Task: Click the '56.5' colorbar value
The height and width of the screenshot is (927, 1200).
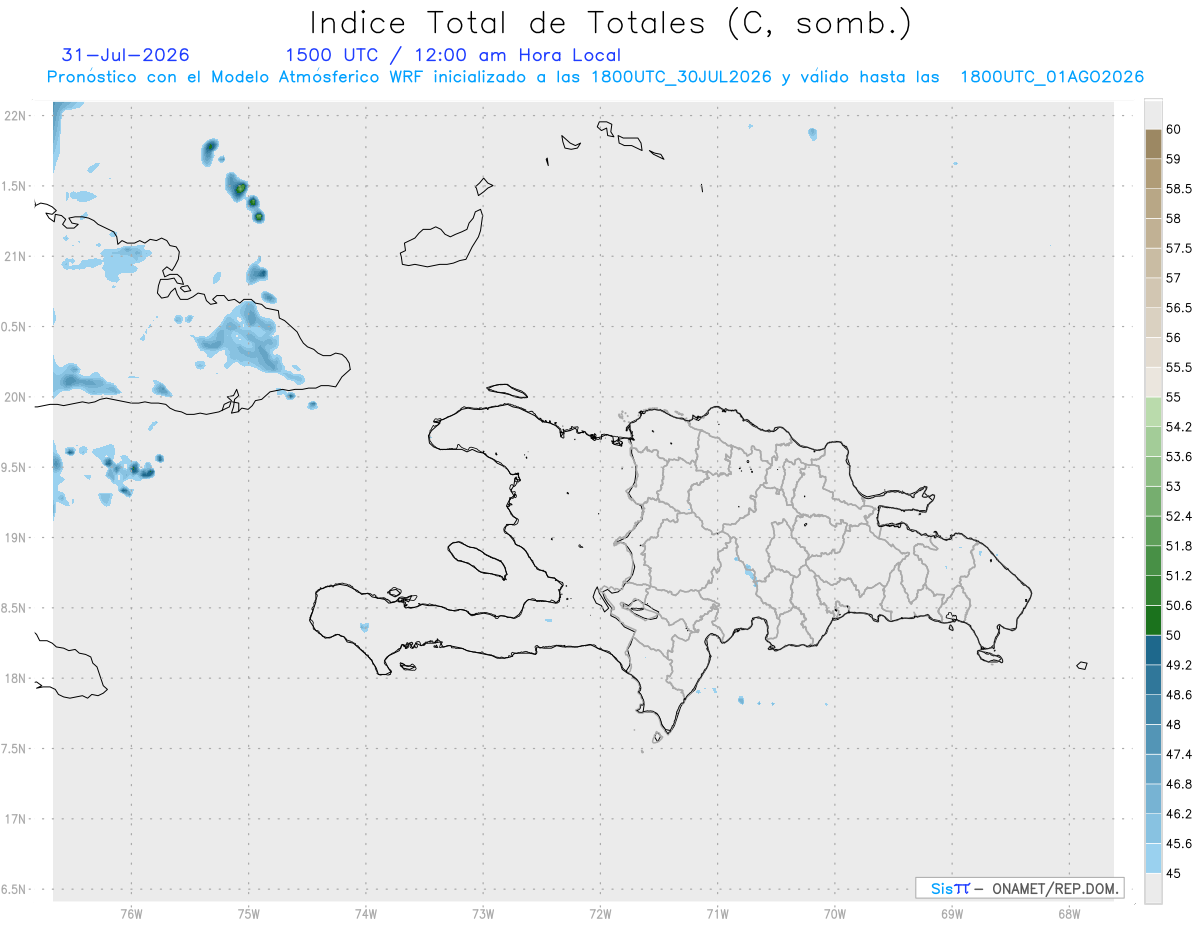Action: click(x=1179, y=308)
